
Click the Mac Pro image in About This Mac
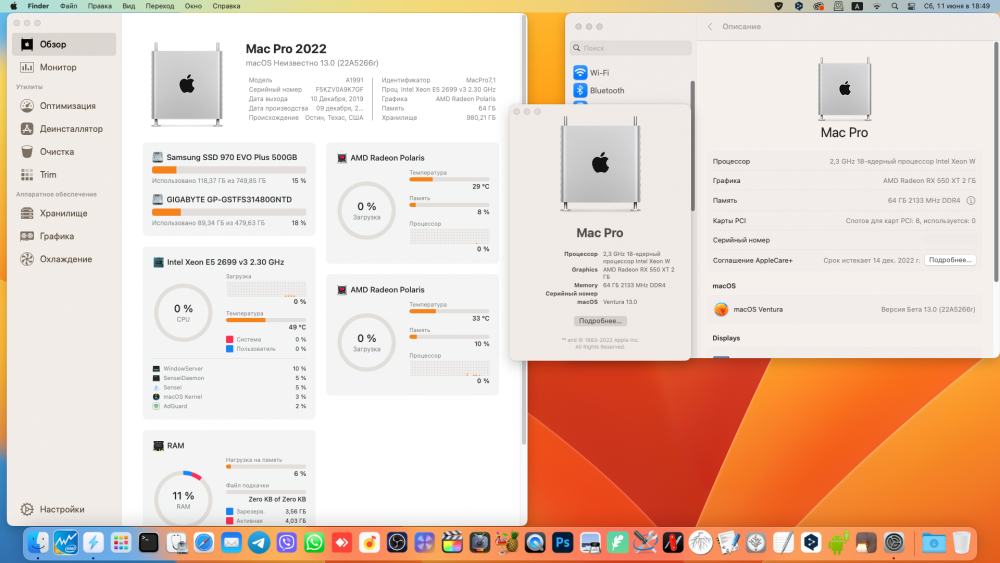[600, 165]
